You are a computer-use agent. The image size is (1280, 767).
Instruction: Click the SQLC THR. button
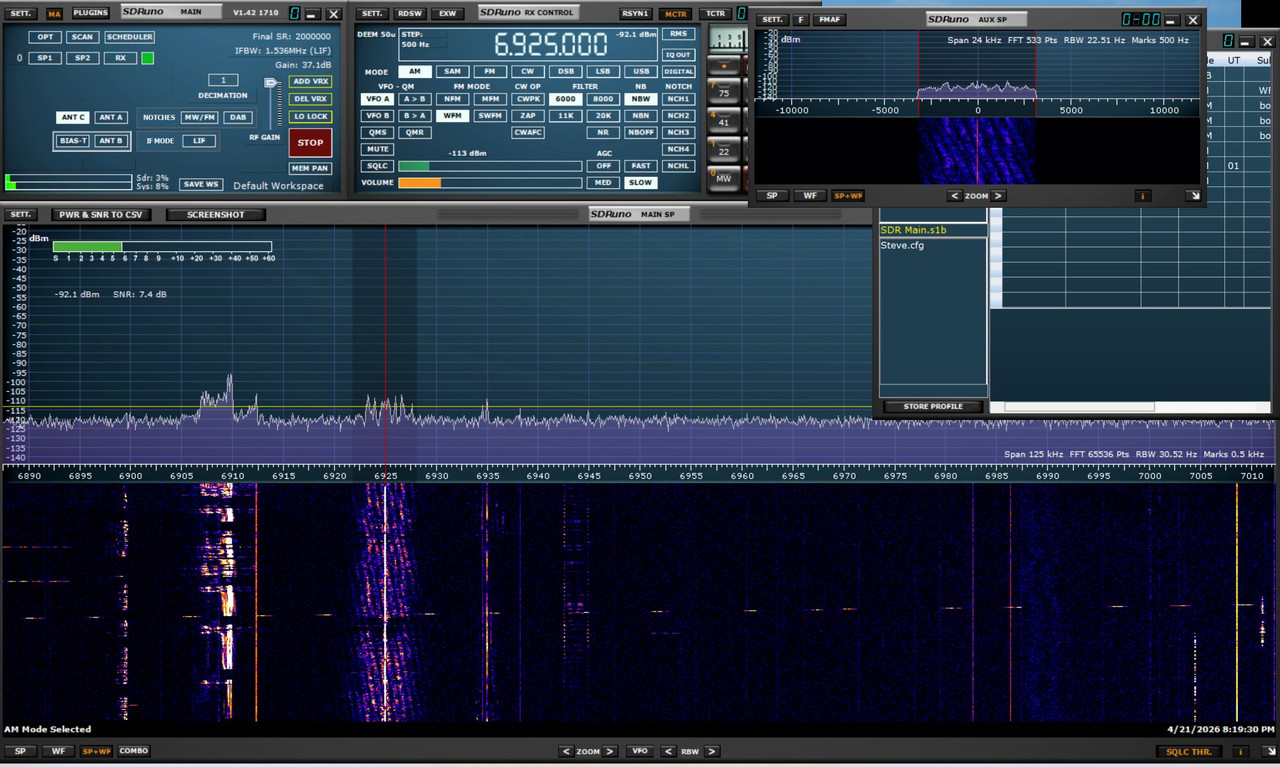click(1189, 751)
